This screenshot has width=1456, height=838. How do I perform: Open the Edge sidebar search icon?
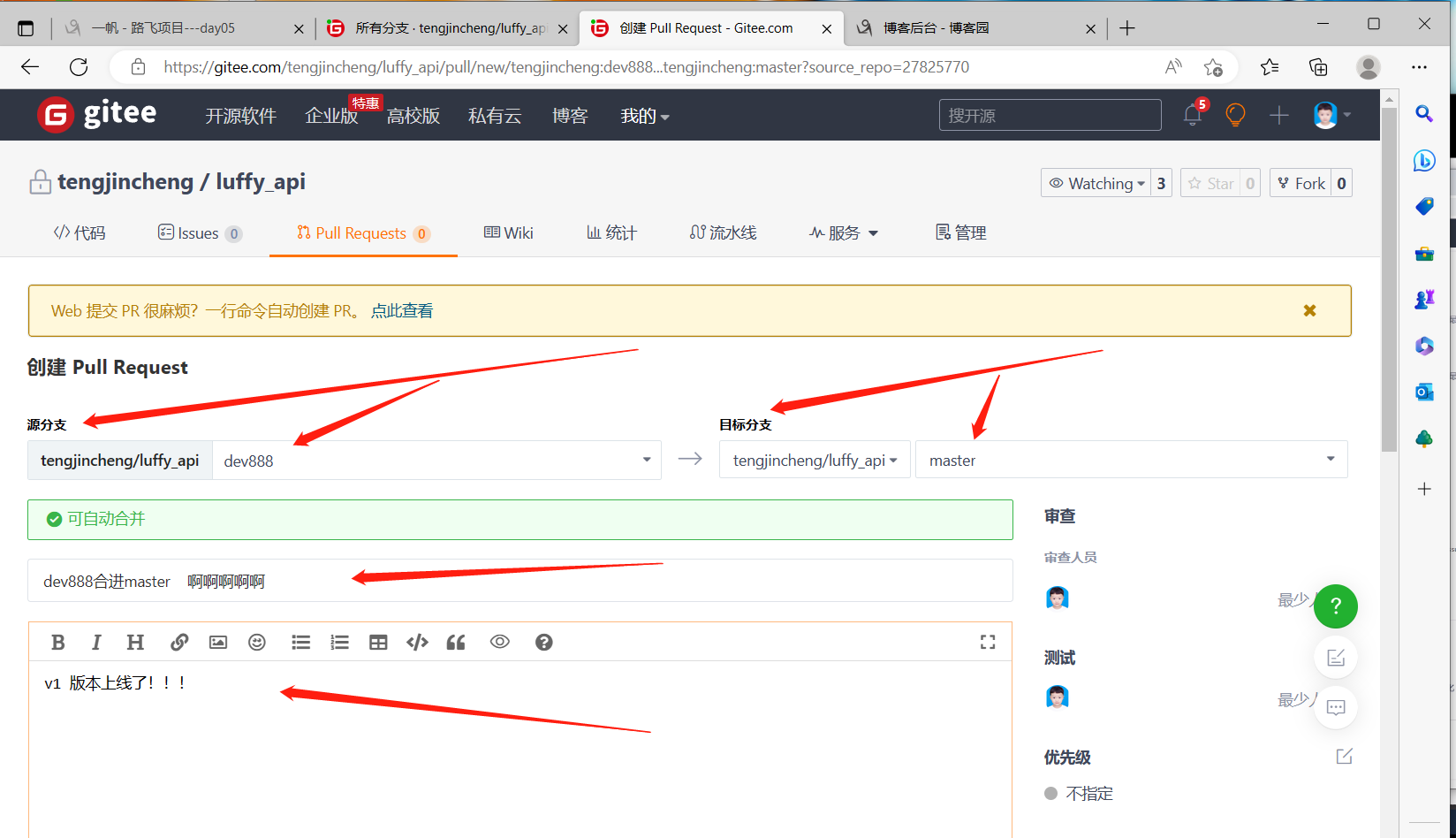coord(1424,113)
